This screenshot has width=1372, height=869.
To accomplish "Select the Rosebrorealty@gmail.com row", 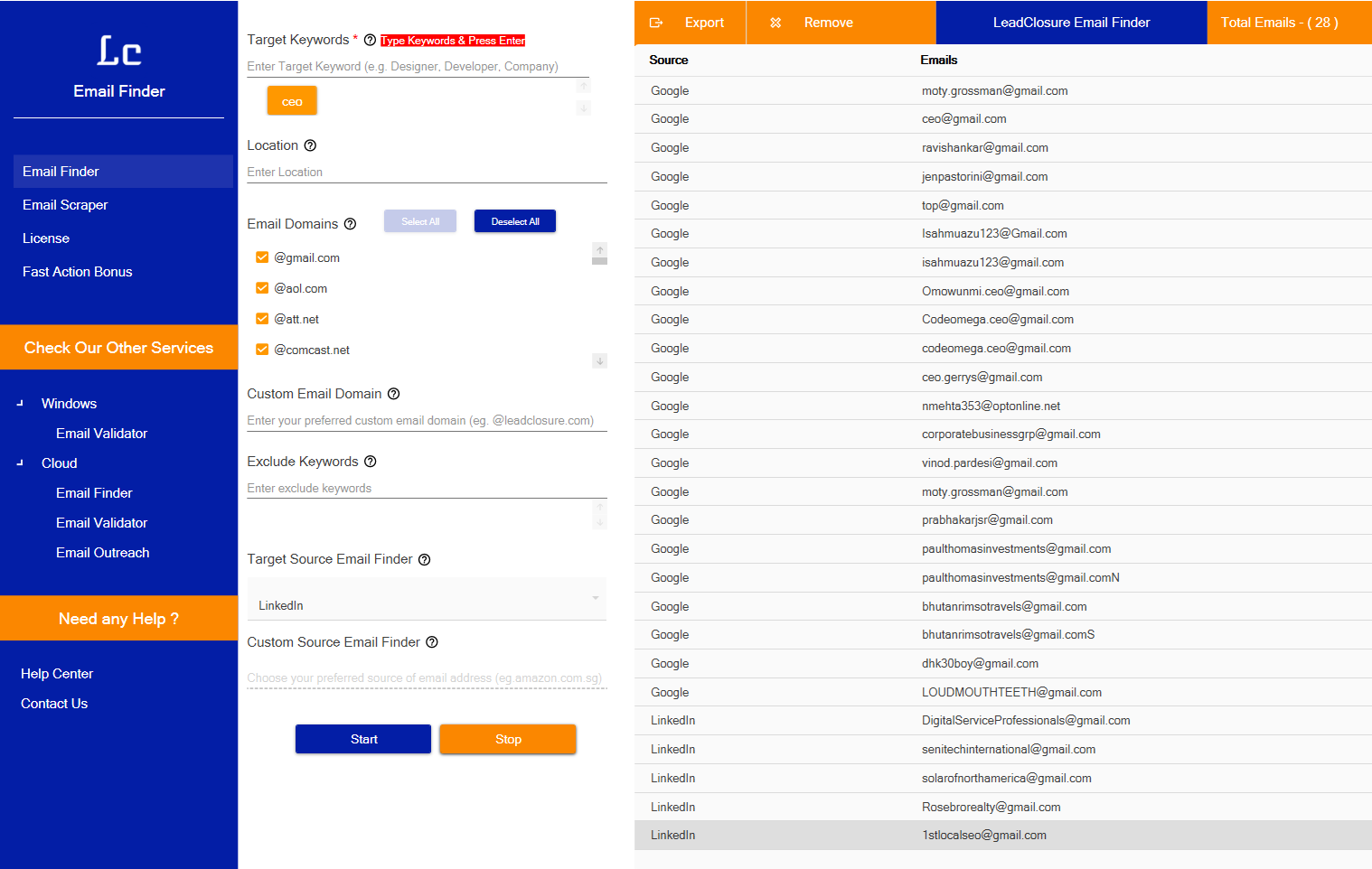I will tap(1003, 807).
